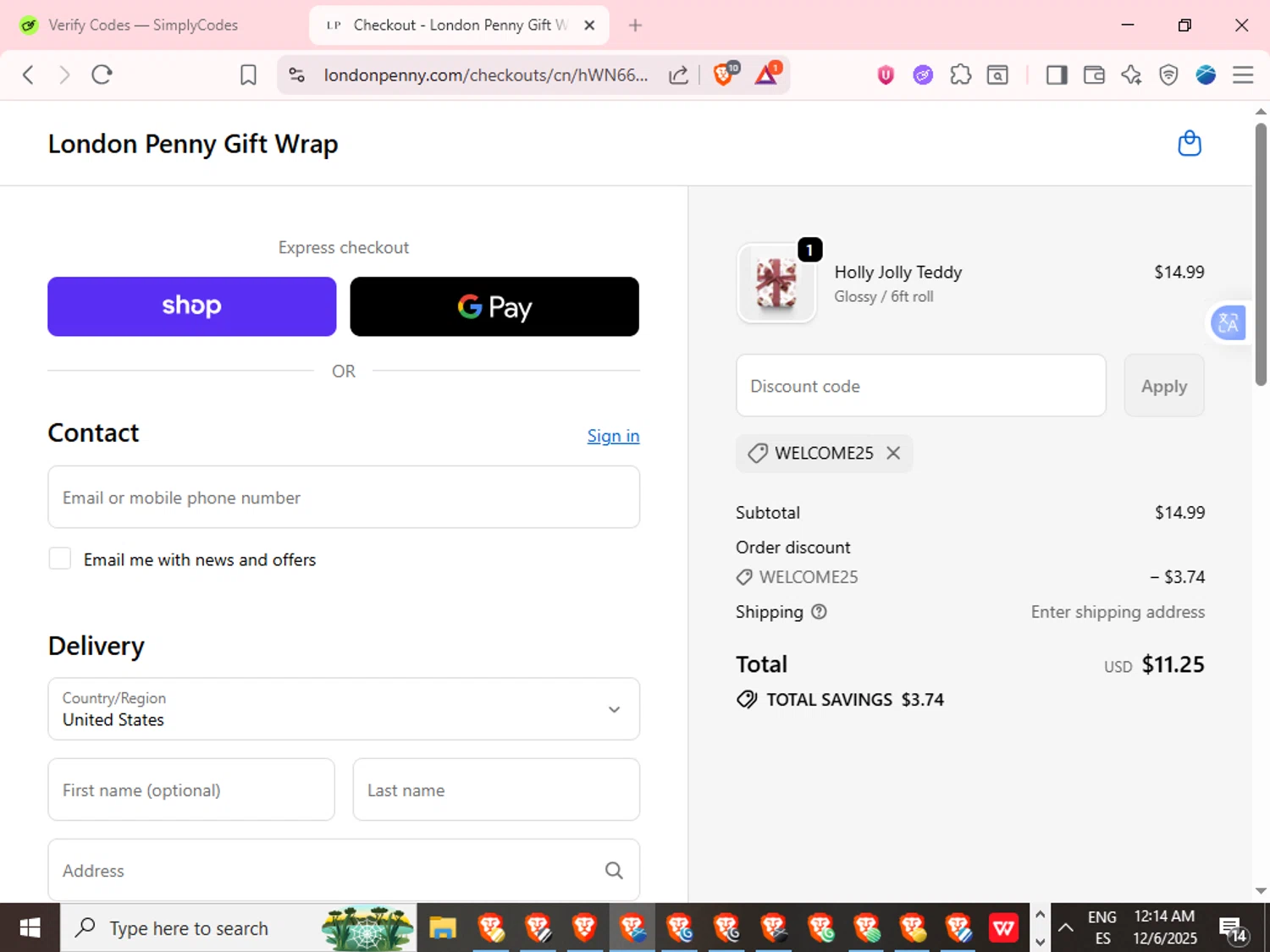Pay with Shop express checkout

pyautogui.click(x=192, y=306)
